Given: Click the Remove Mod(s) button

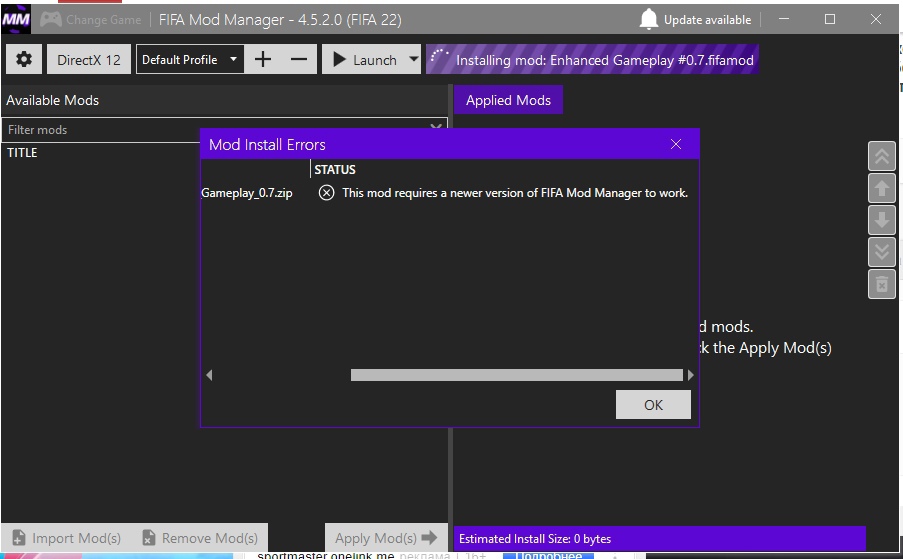Looking at the screenshot, I should pos(200,538).
